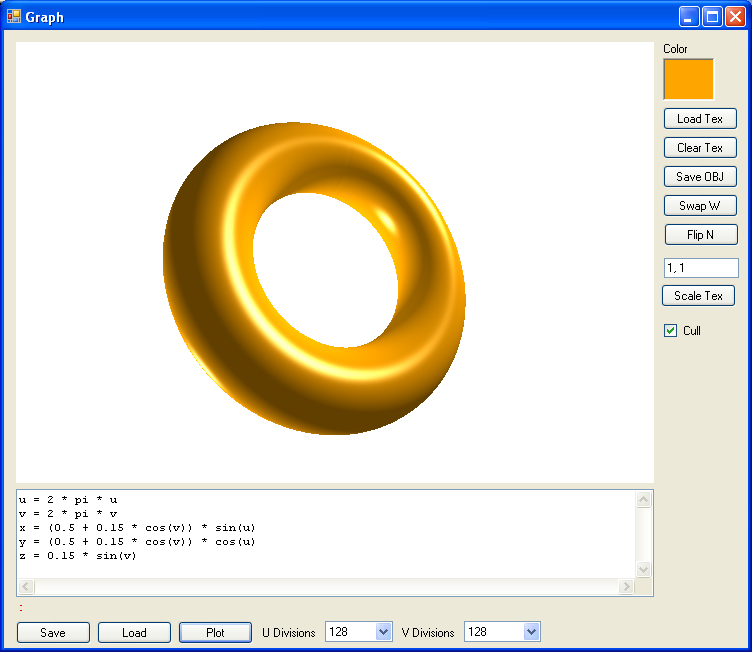Render the surface with Plot button
The width and height of the screenshot is (752, 652).
point(215,632)
